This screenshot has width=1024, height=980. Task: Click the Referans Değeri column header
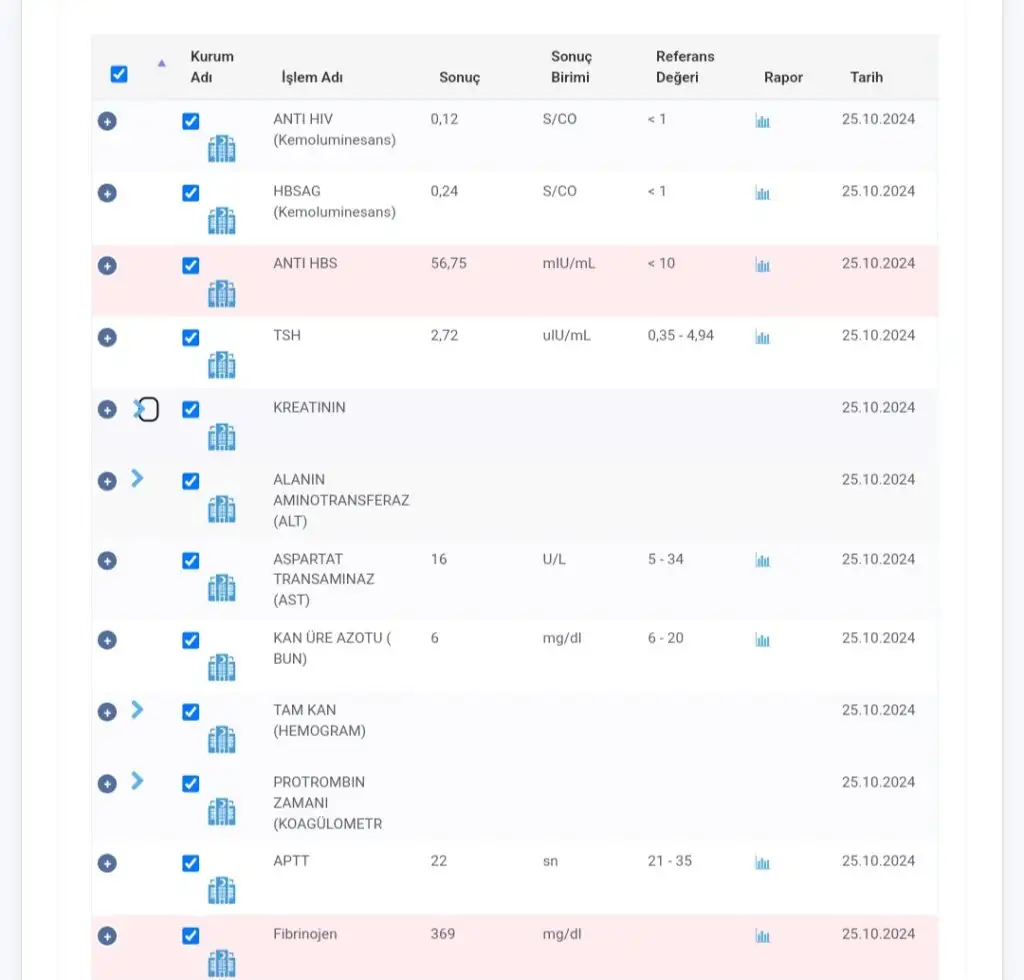tap(685, 67)
